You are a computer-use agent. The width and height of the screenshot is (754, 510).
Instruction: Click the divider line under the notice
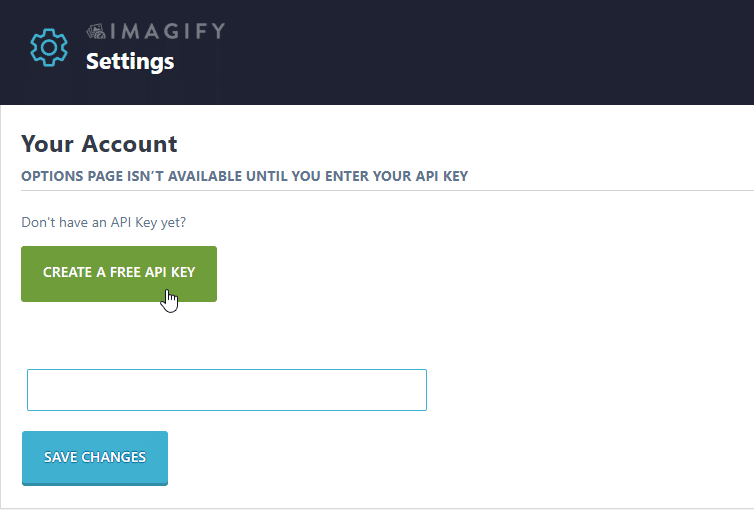(x=387, y=190)
